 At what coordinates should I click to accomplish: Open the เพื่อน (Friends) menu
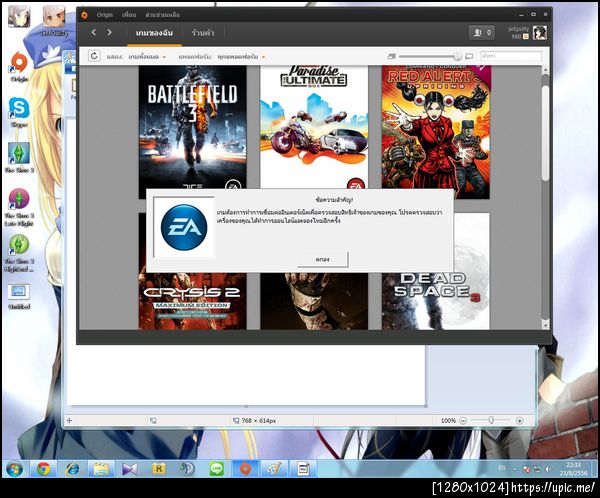click(129, 15)
